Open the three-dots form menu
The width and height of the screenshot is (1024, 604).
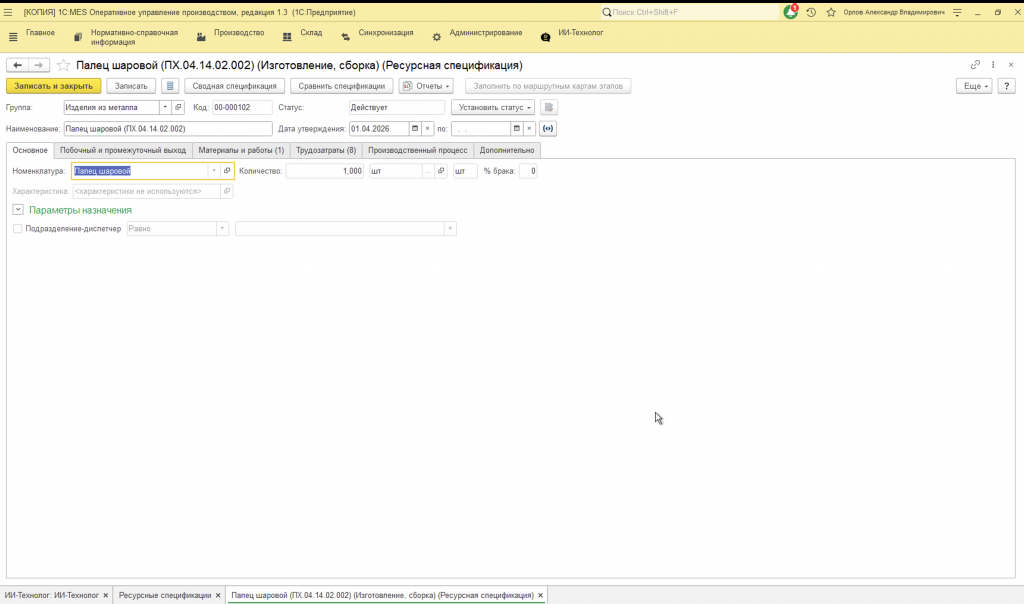point(993,65)
